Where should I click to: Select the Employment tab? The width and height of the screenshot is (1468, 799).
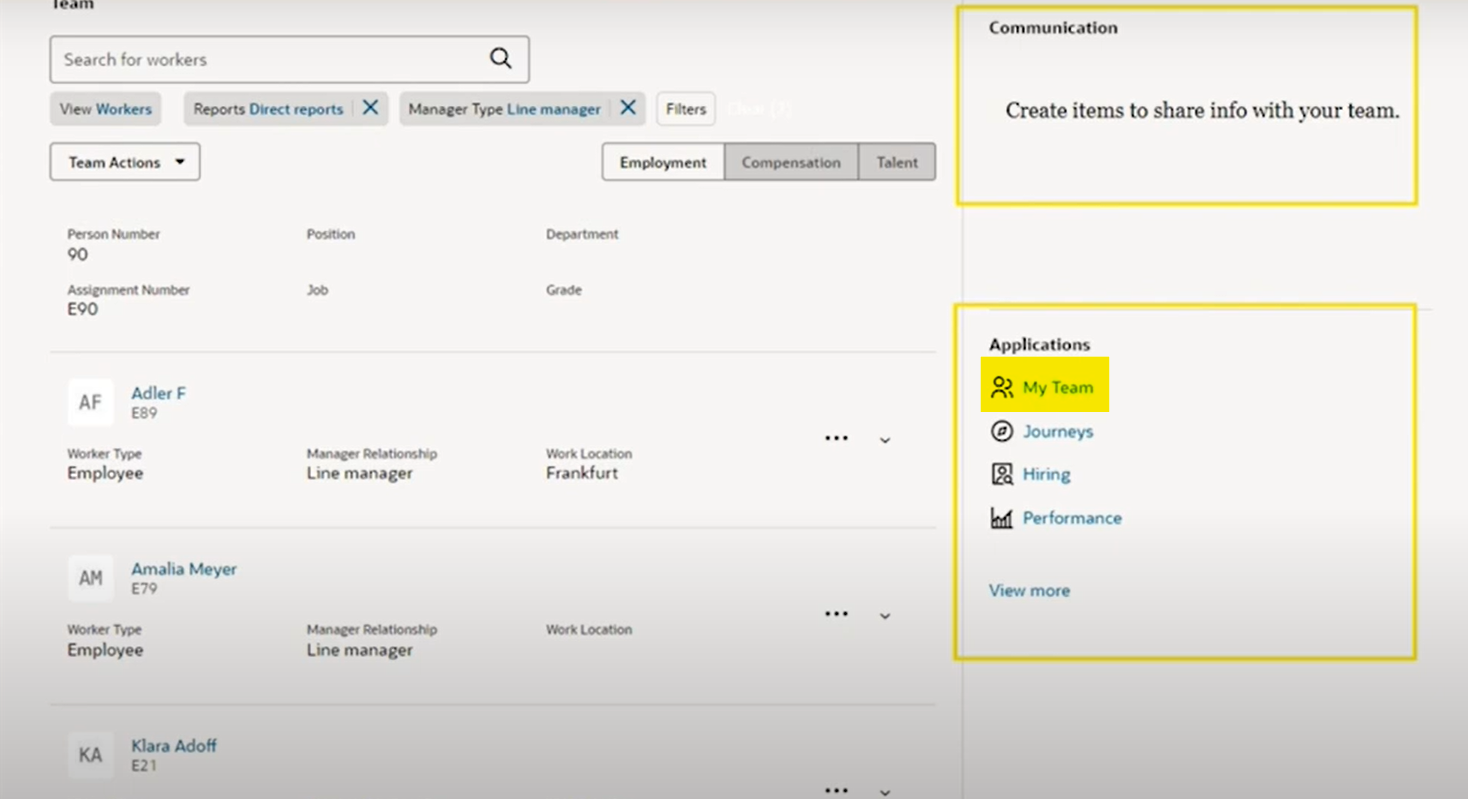[x=662, y=161]
